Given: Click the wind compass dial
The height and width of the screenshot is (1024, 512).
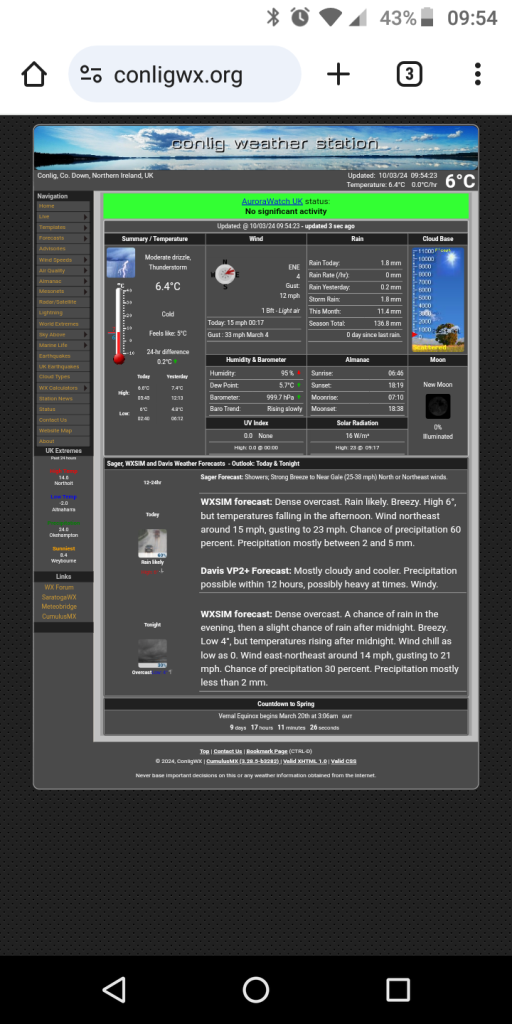Looking at the screenshot, I should pos(225,273).
